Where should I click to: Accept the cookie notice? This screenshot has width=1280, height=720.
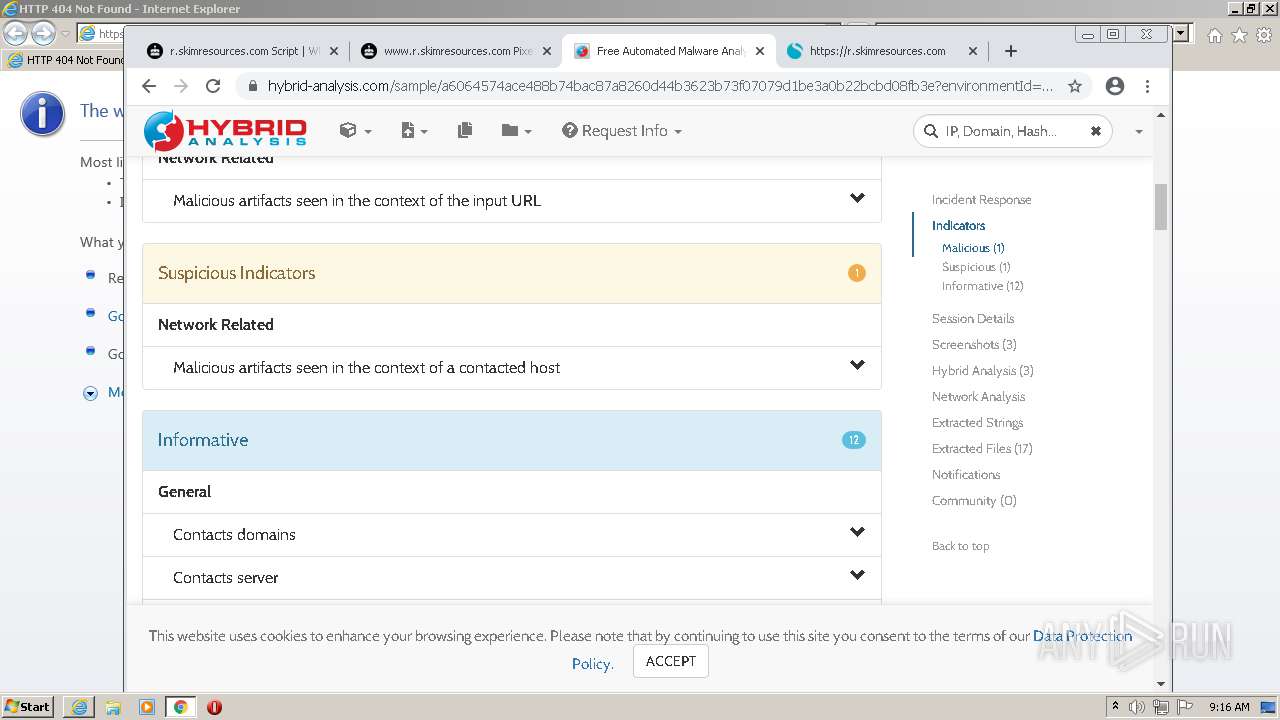(x=671, y=661)
